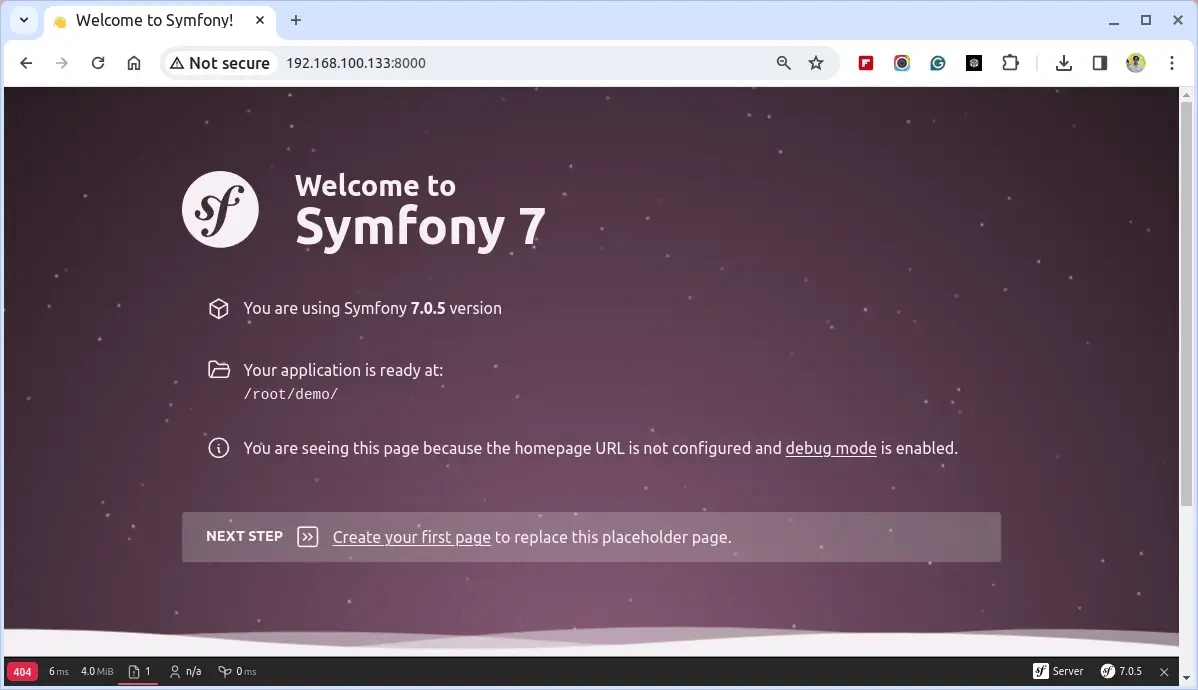
Task: Click the Next Step double-chevron icon
Action: 307,536
